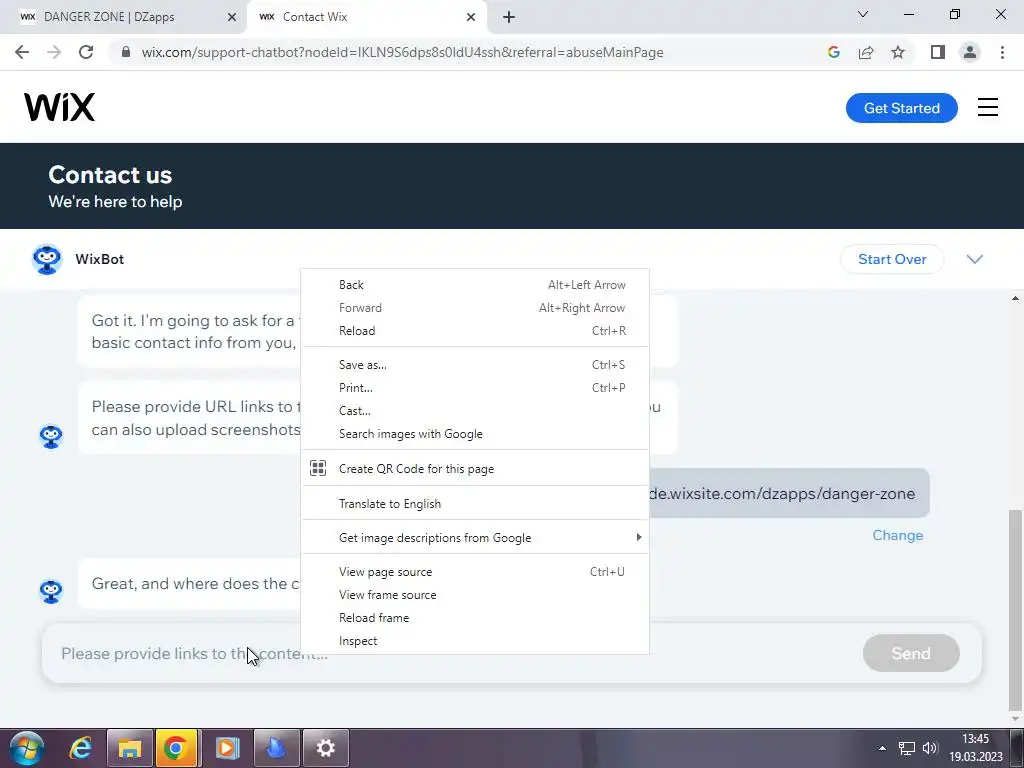Click the Chrome taskbar icon
Screen dimensions: 1024x768
pyautogui.click(x=176, y=748)
